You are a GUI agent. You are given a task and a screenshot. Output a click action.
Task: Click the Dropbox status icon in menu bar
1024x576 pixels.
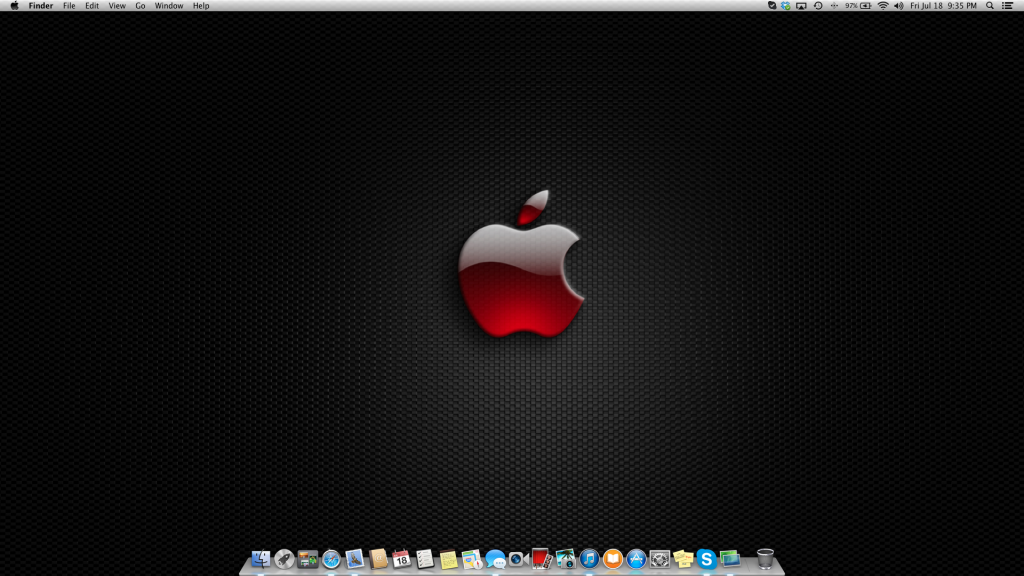tap(786, 6)
